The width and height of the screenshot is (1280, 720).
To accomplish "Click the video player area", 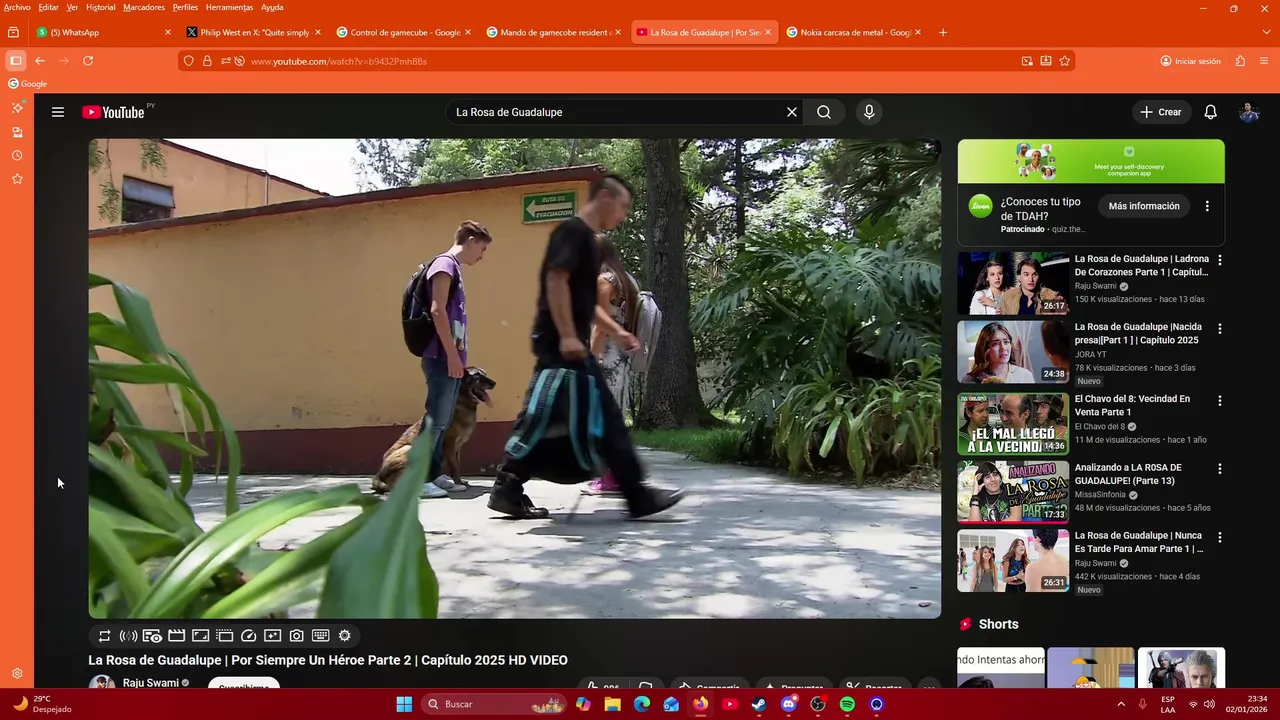I will click(514, 378).
